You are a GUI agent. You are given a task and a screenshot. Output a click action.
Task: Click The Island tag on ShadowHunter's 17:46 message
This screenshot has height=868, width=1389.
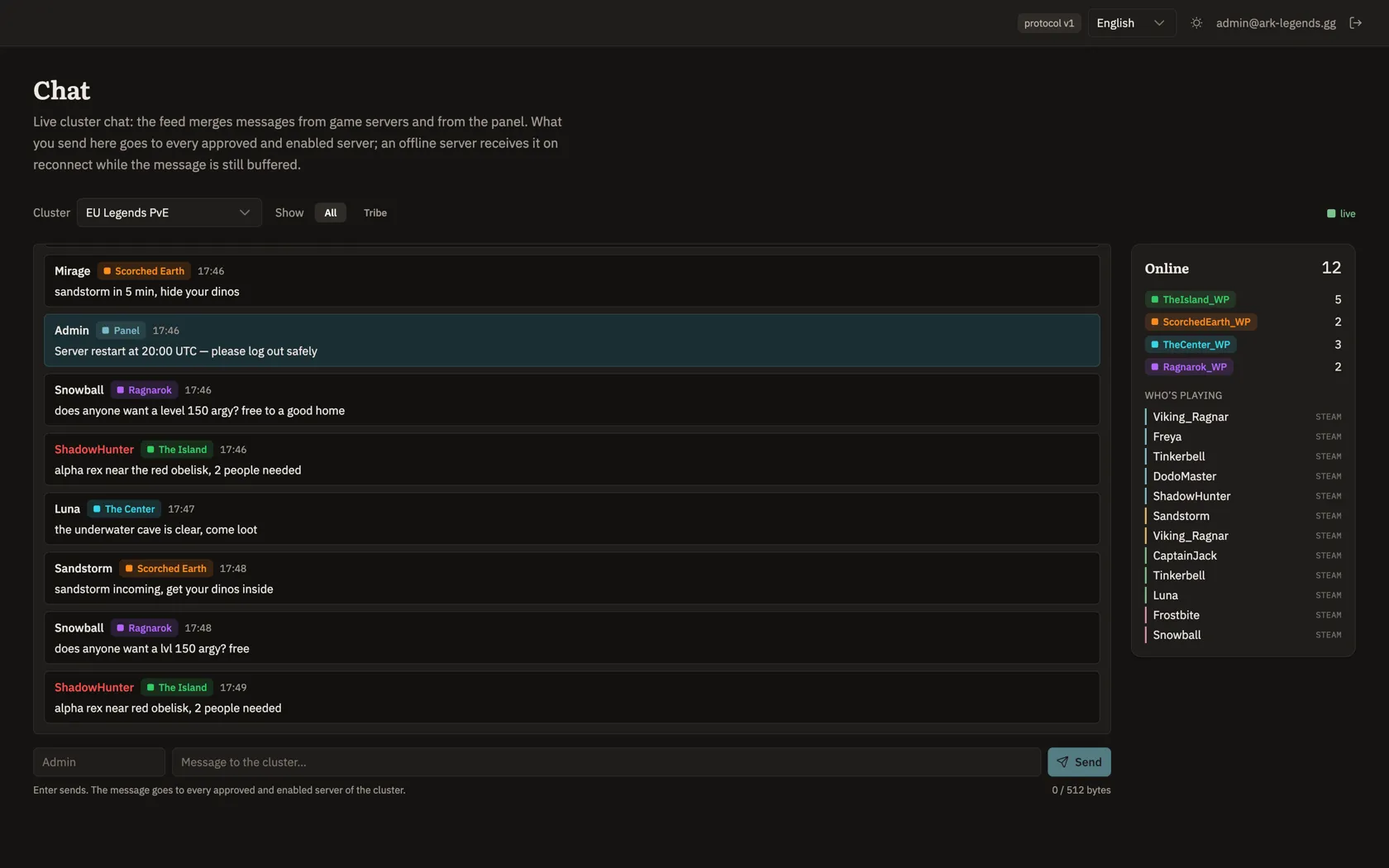[x=177, y=450]
